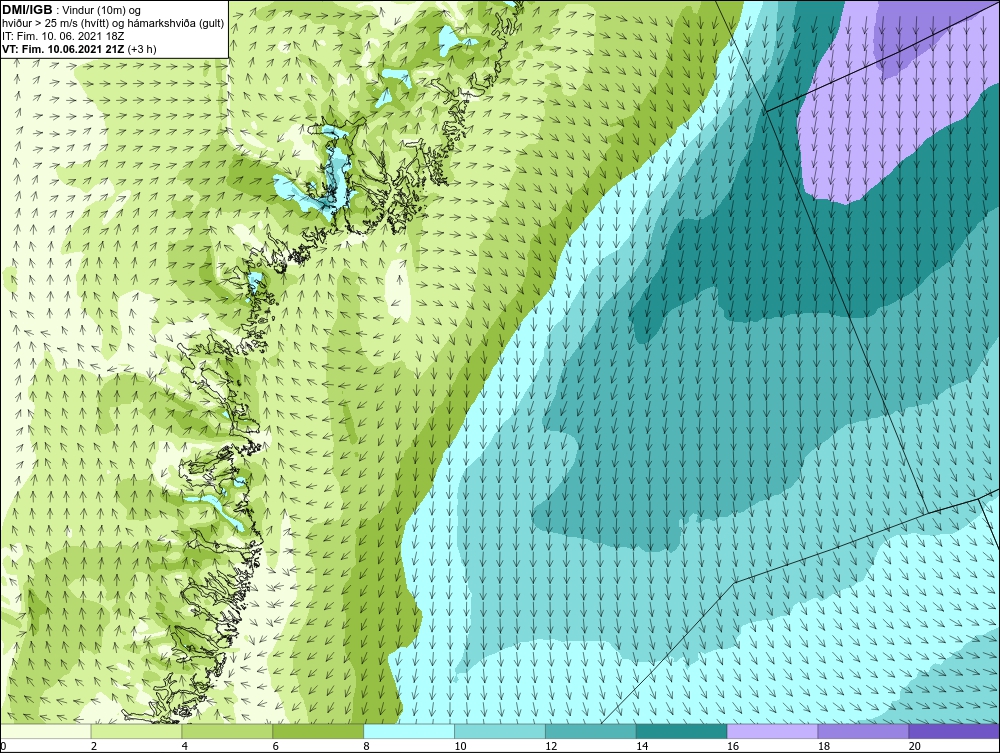1000x753 pixels.
Task: Click the 2–4 m/s light green legend swatch
Action: pyautogui.click(x=136, y=732)
